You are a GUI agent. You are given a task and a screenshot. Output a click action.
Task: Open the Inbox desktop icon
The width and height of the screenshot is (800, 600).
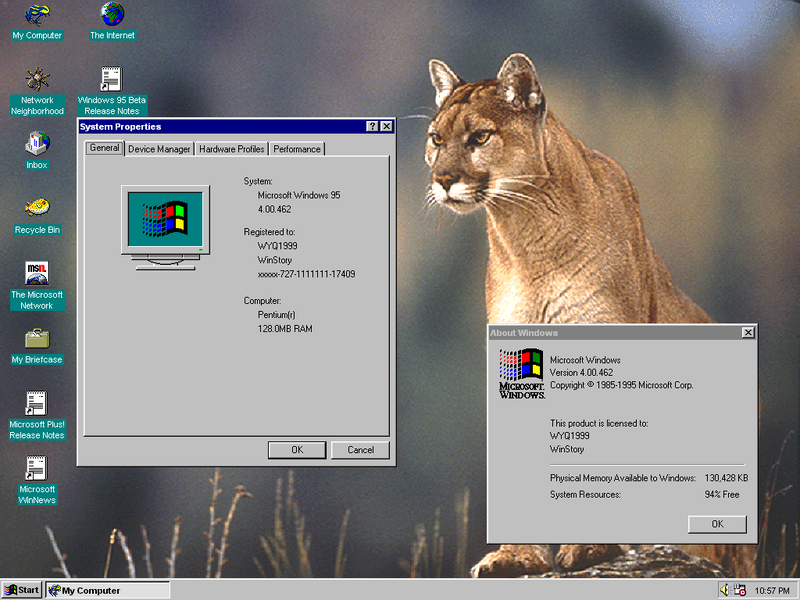pyautogui.click(x=36, y=145)
